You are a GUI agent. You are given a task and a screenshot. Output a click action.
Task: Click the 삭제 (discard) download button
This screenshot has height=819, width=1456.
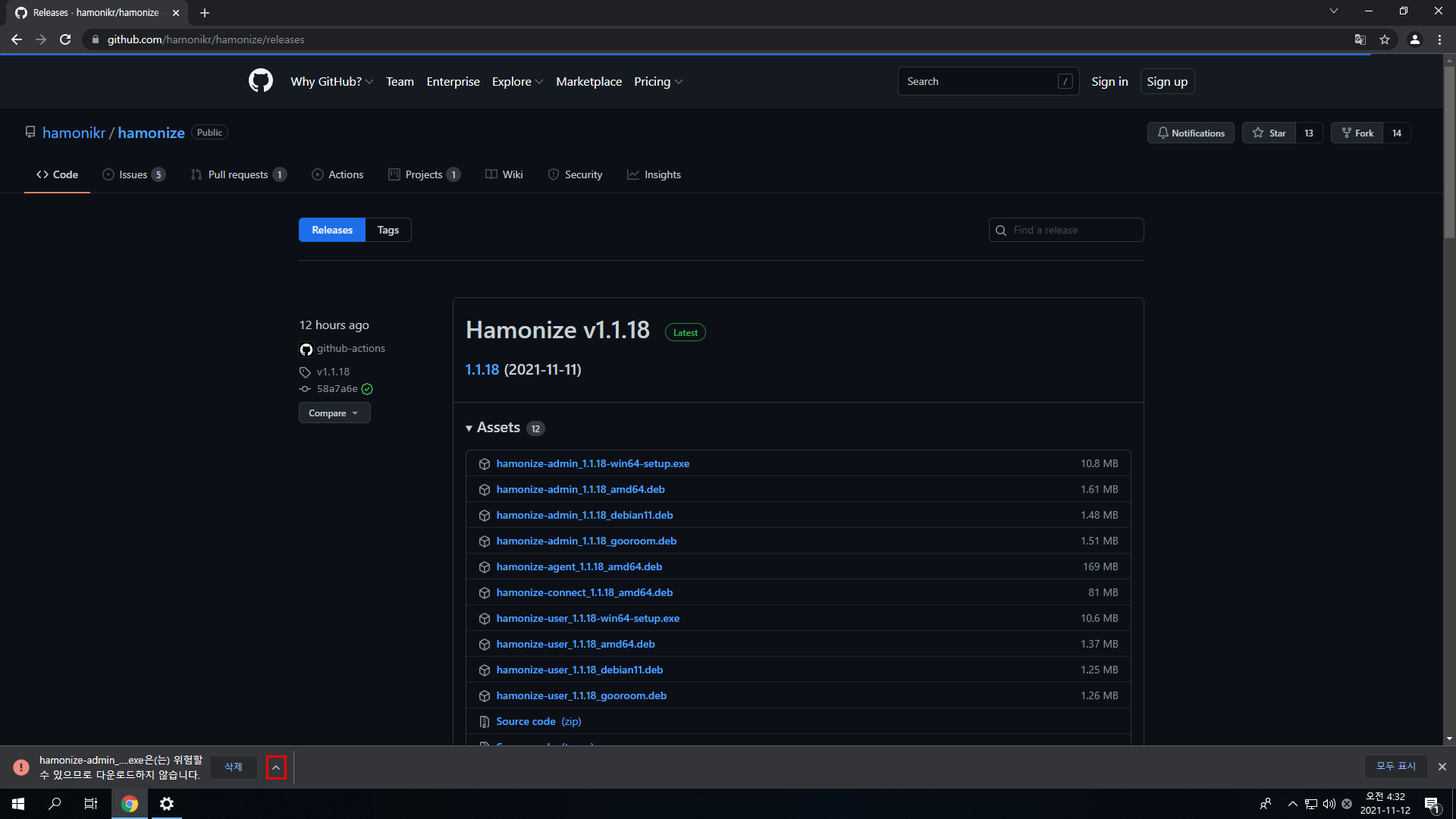[x=234, y=767]
